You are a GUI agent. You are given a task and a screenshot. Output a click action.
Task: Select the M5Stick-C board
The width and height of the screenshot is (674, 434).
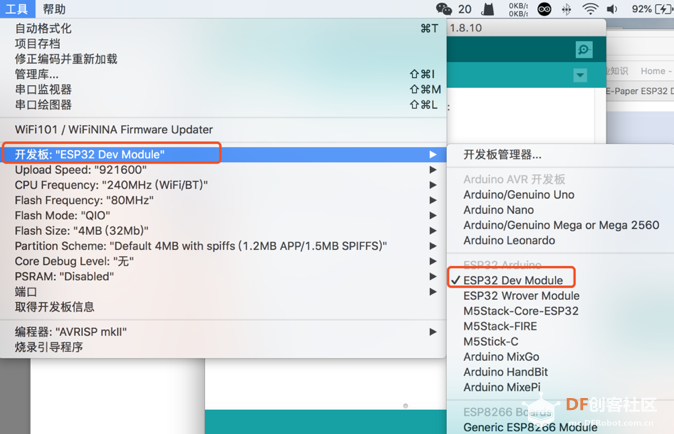561,342
